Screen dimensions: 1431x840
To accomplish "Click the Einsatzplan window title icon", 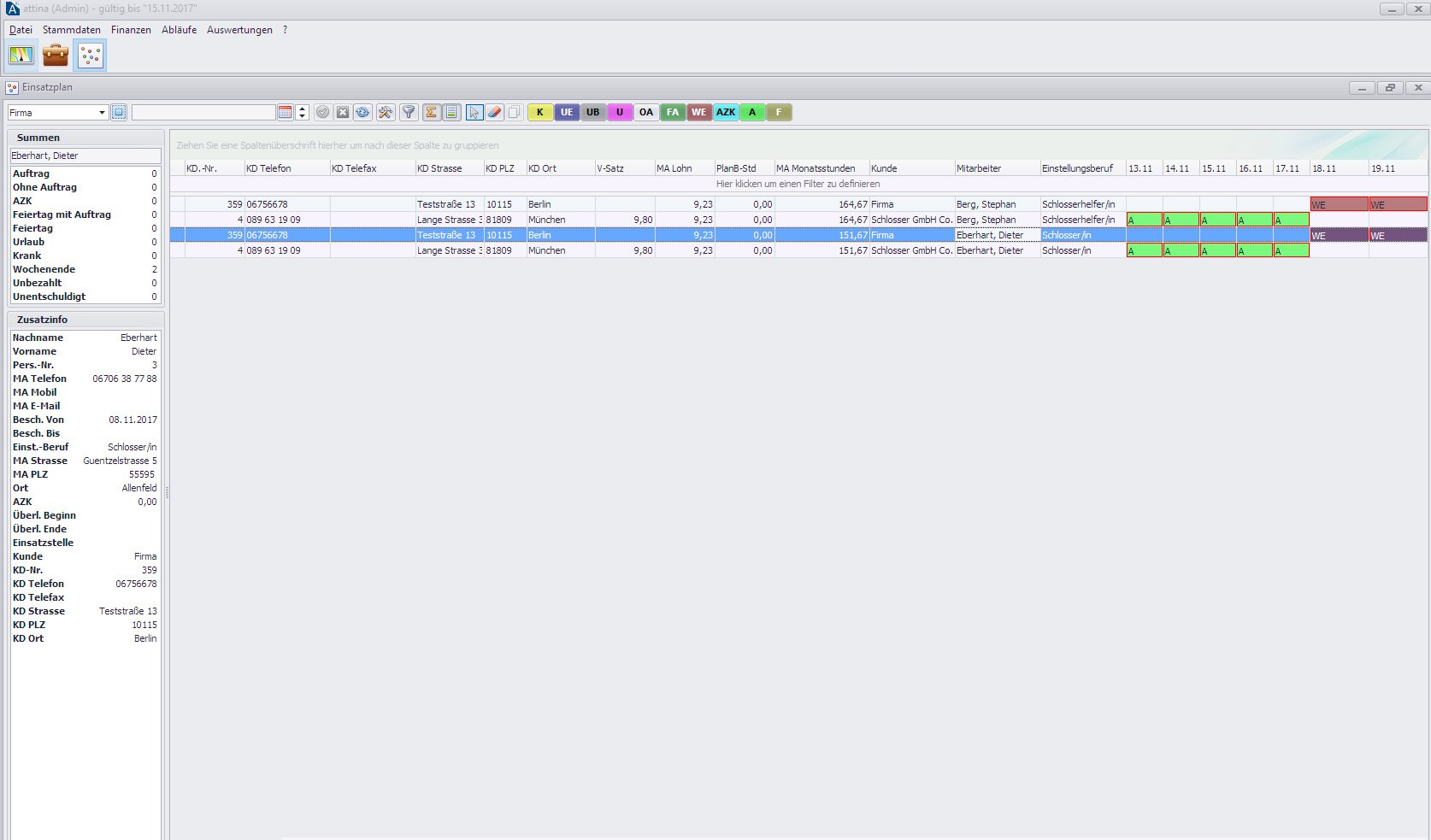I will coord(12,87).
